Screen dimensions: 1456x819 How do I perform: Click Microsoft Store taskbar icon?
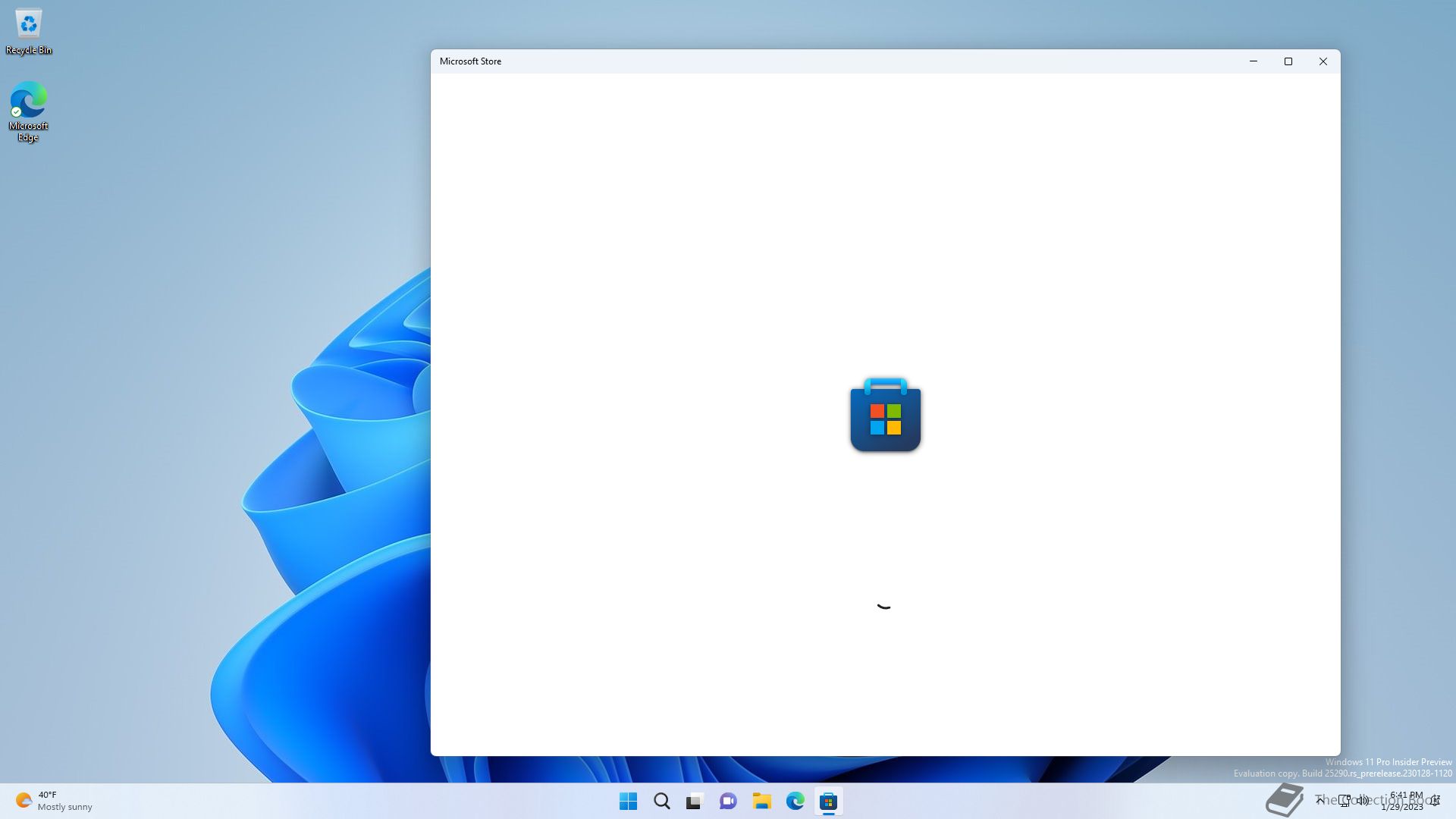(x=828, y=801)
